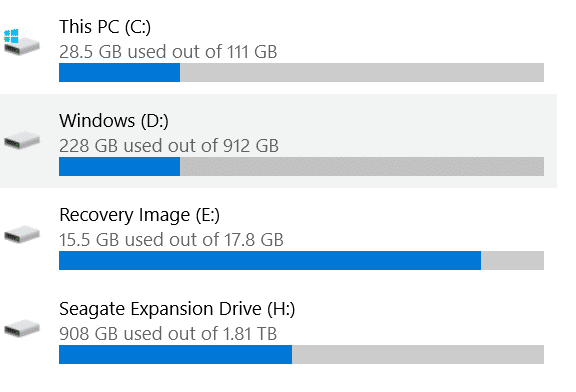
Task: Click '228 GB used out of 912 GB'
Action: click(x=169, y=146)
